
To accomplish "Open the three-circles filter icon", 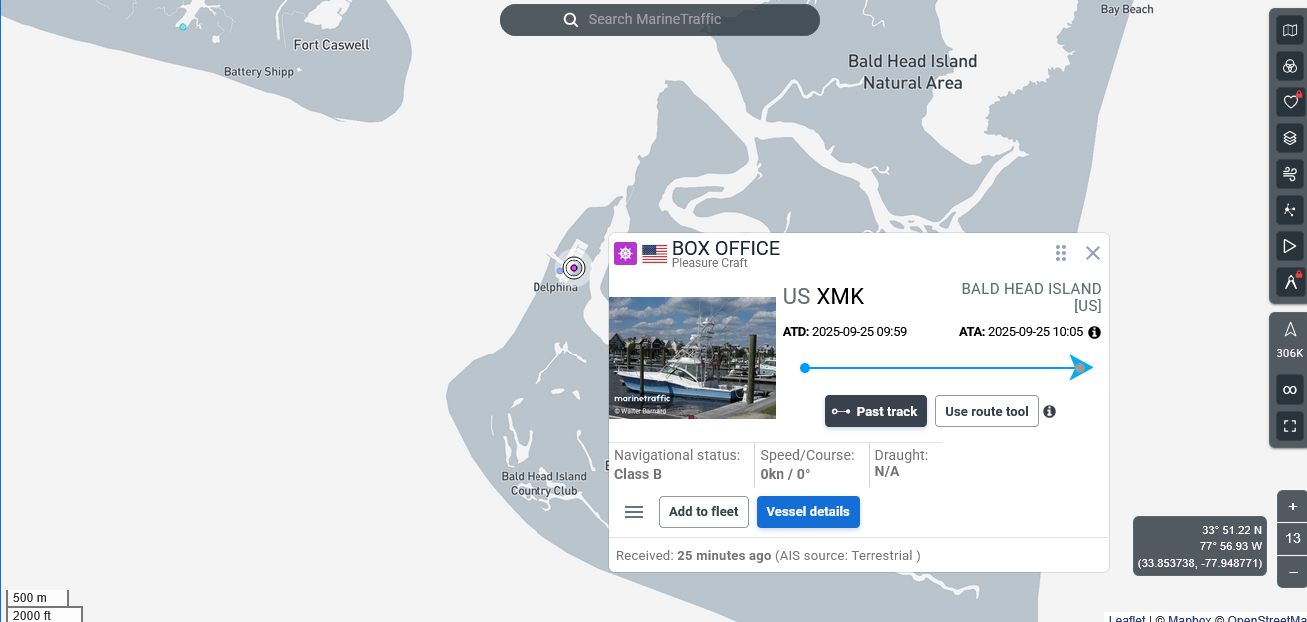I will click(x=1290, y=66).
